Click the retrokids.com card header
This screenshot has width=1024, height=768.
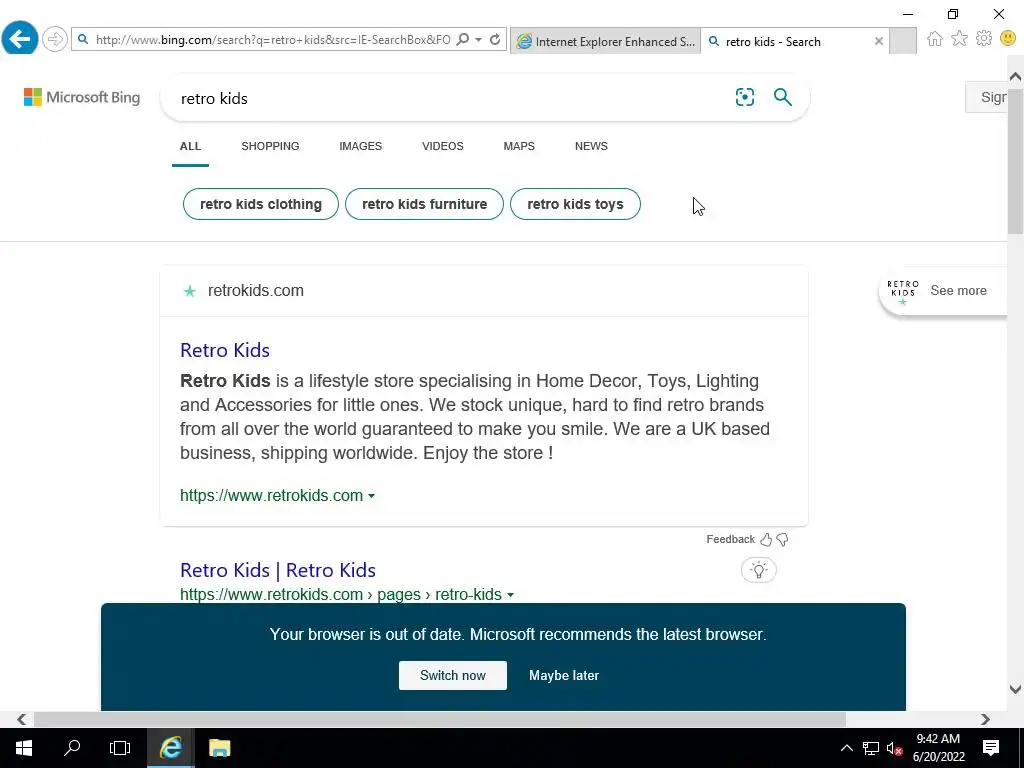coord(484,291)
